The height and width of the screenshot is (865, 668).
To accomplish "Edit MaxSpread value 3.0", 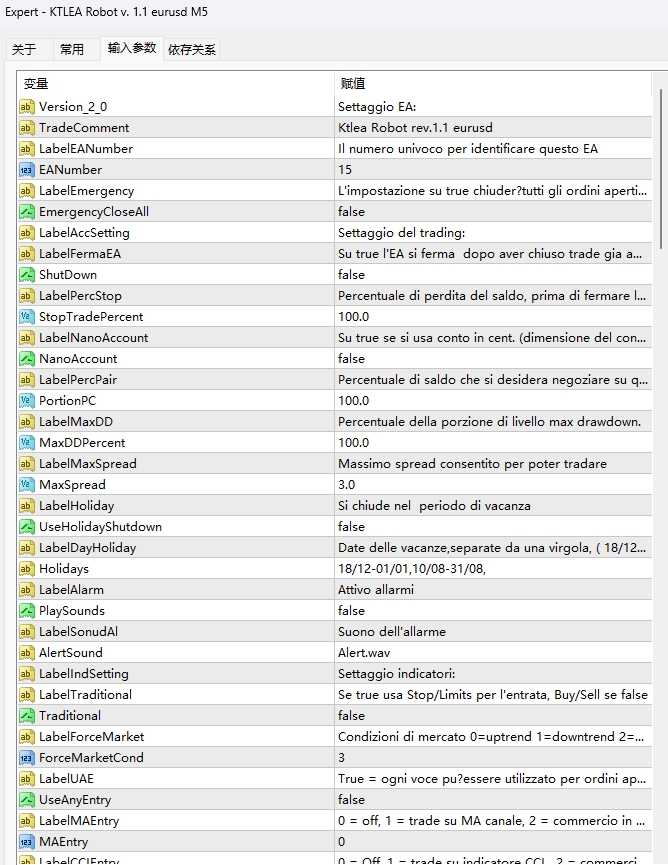I will pyautogui.click(x=493, y=484).
